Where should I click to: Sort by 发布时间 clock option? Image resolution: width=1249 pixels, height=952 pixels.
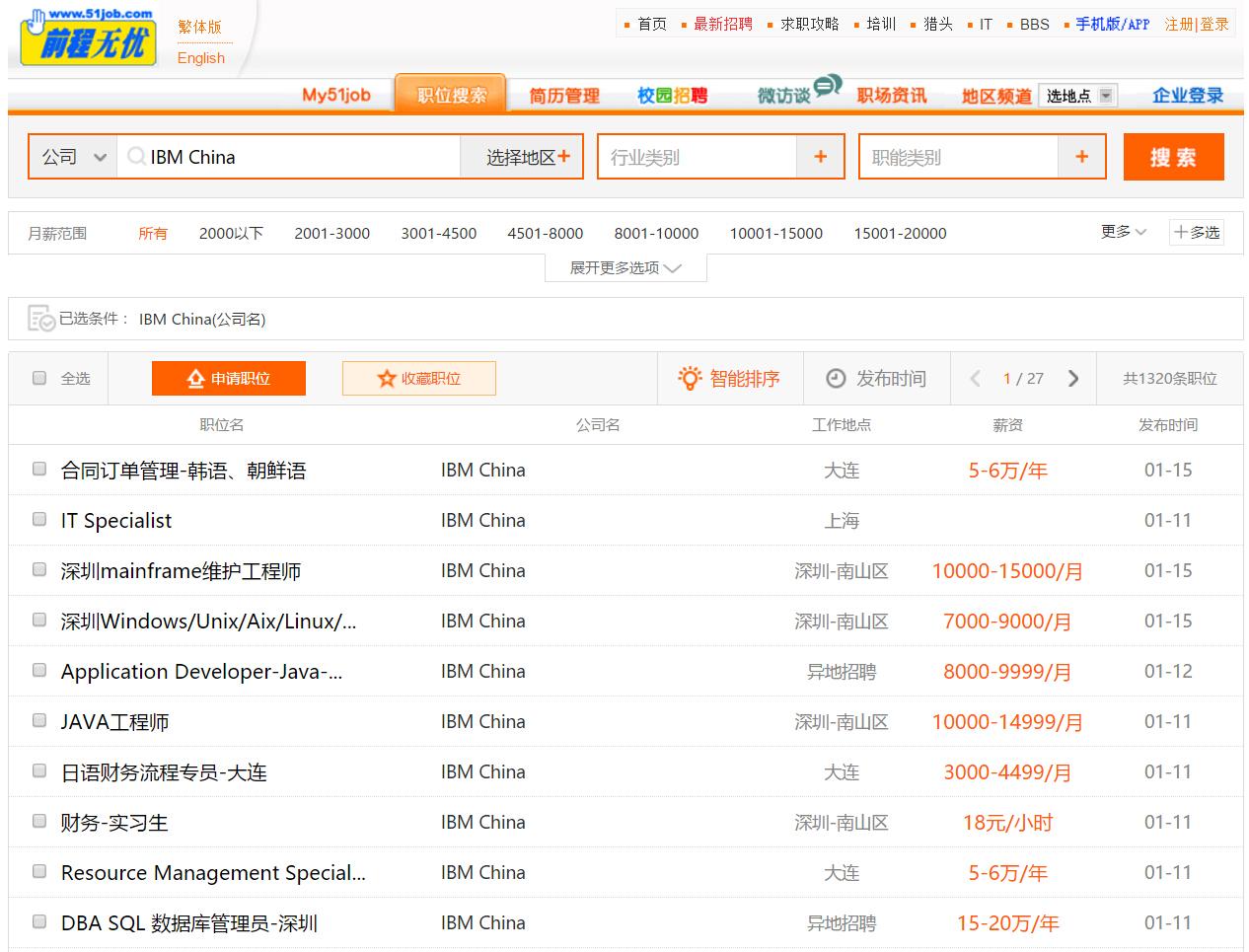[876, 379]
